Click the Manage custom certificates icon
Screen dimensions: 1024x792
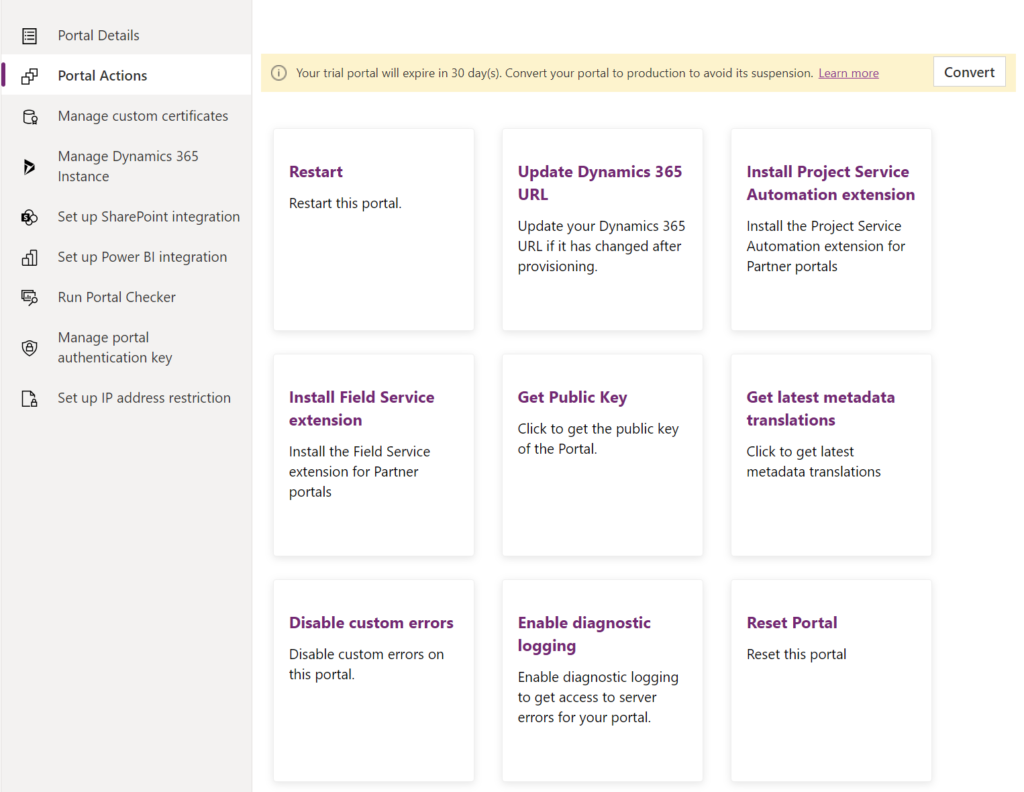(x=30, y=117)
